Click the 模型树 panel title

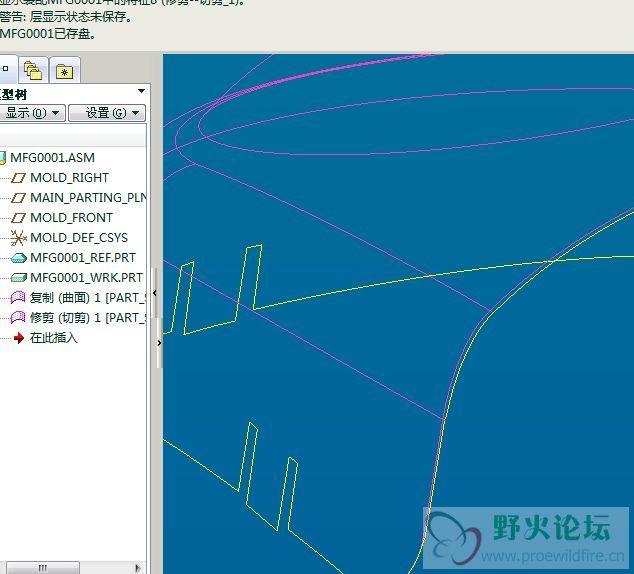click(x=13, y=95)
